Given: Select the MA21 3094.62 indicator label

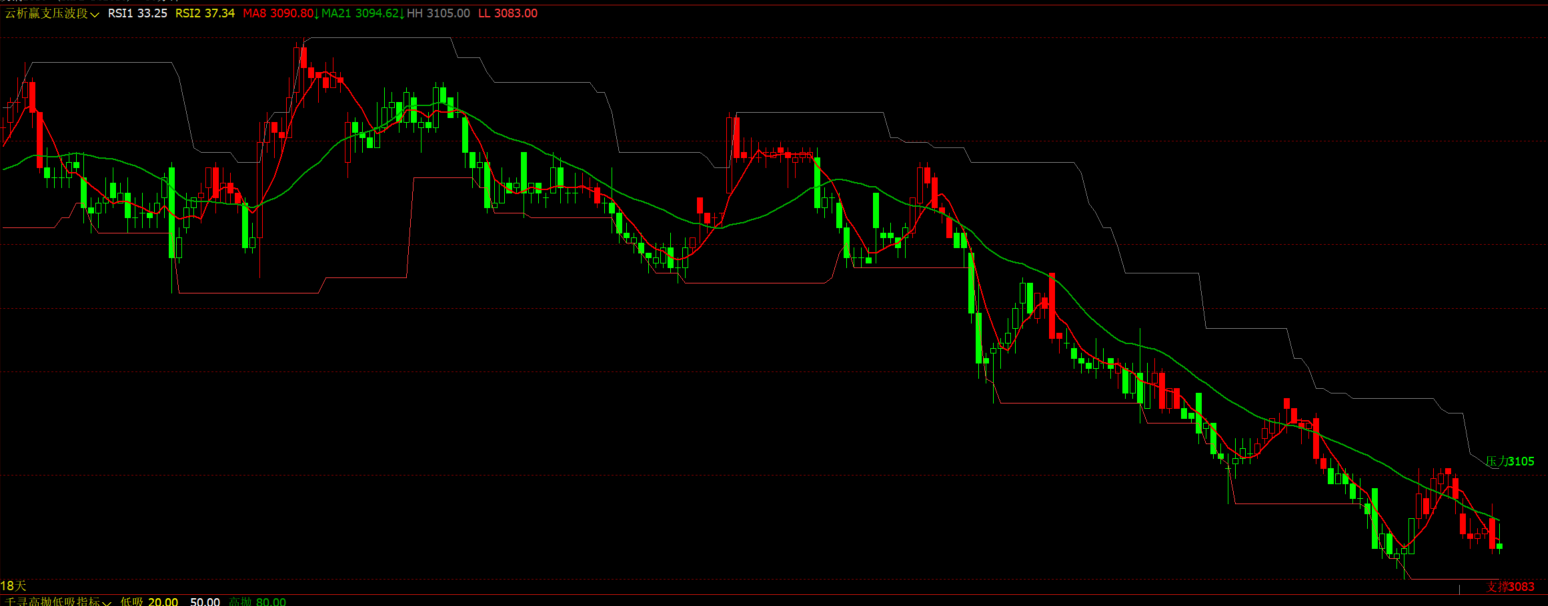Looking at the screenshot, I should pyautogui.click(x=360, y=13).
